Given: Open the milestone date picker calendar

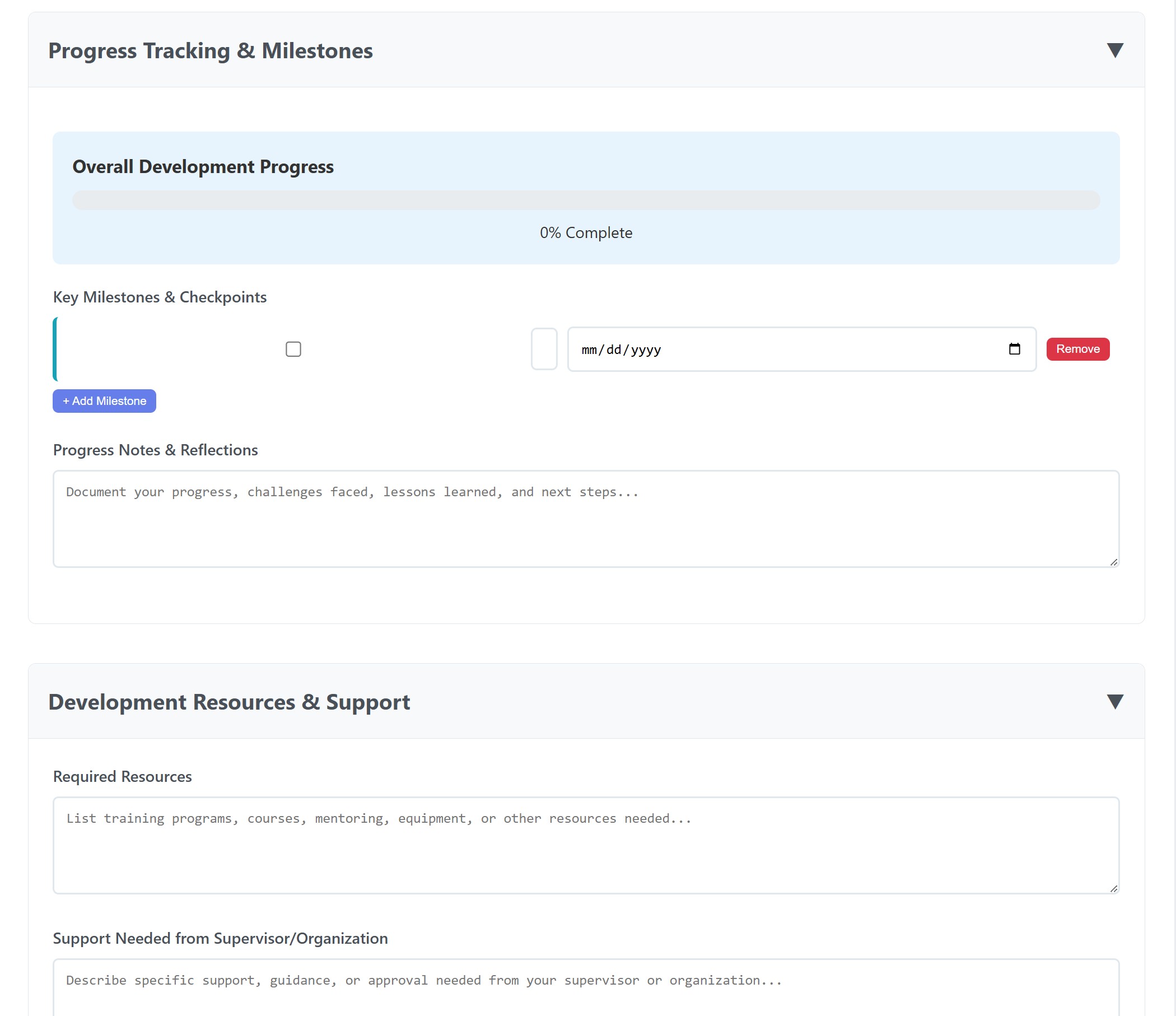Looking at the screenshot, I should [1015, 349].
